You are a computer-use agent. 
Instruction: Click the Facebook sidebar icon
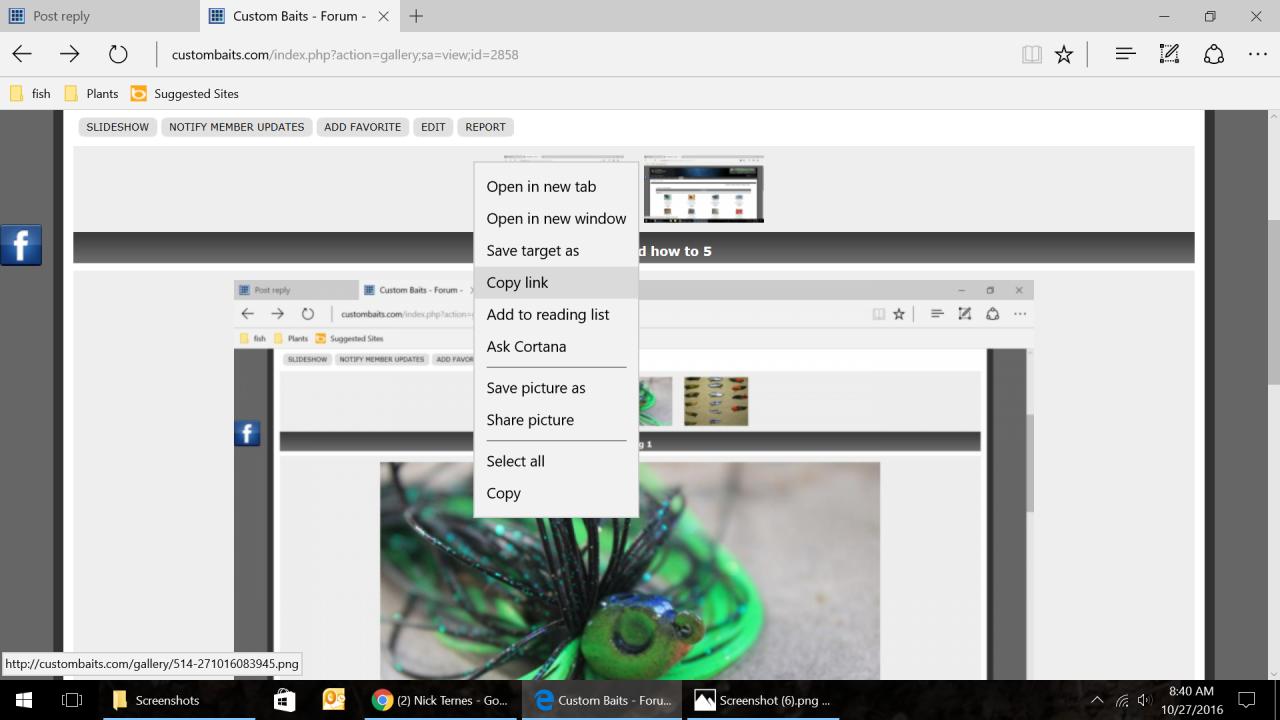pos(21,245)
